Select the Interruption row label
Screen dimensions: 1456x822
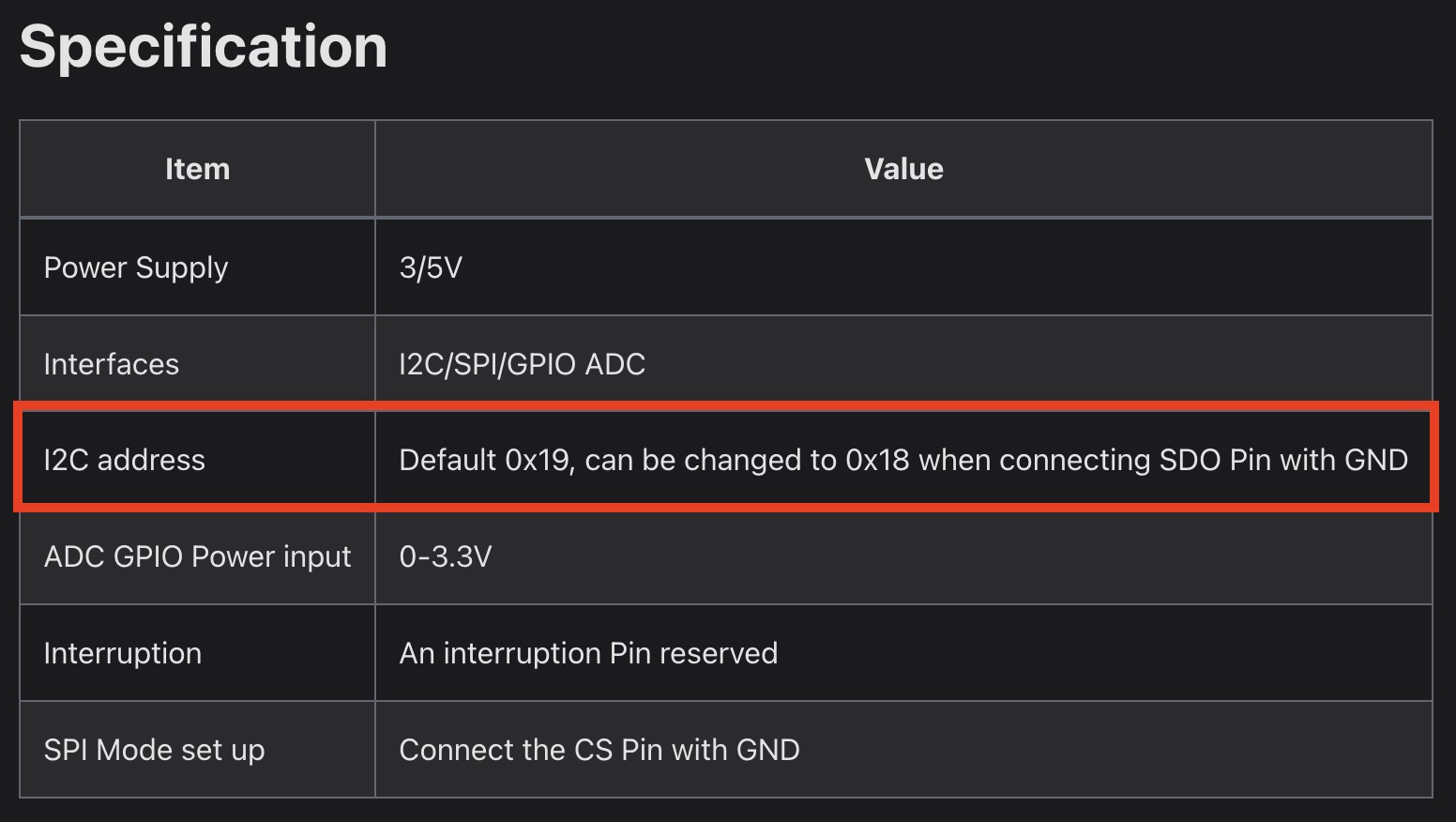coord(123,653)
